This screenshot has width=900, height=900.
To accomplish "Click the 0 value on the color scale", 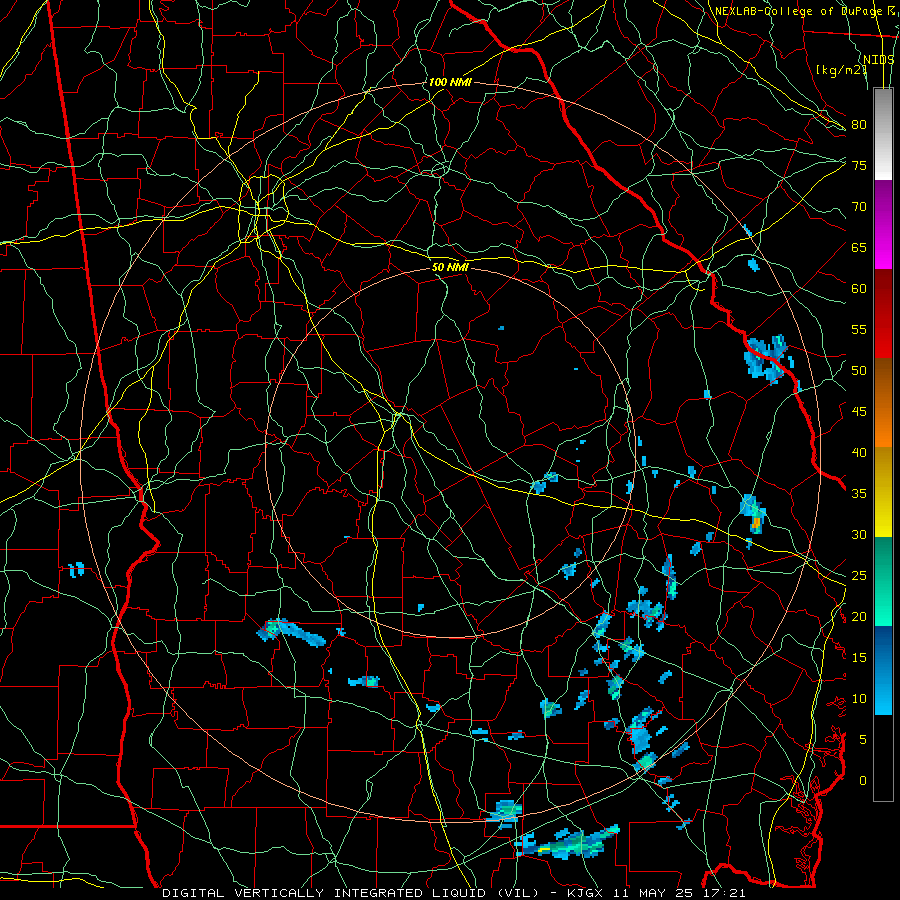I will click(863, 781).
